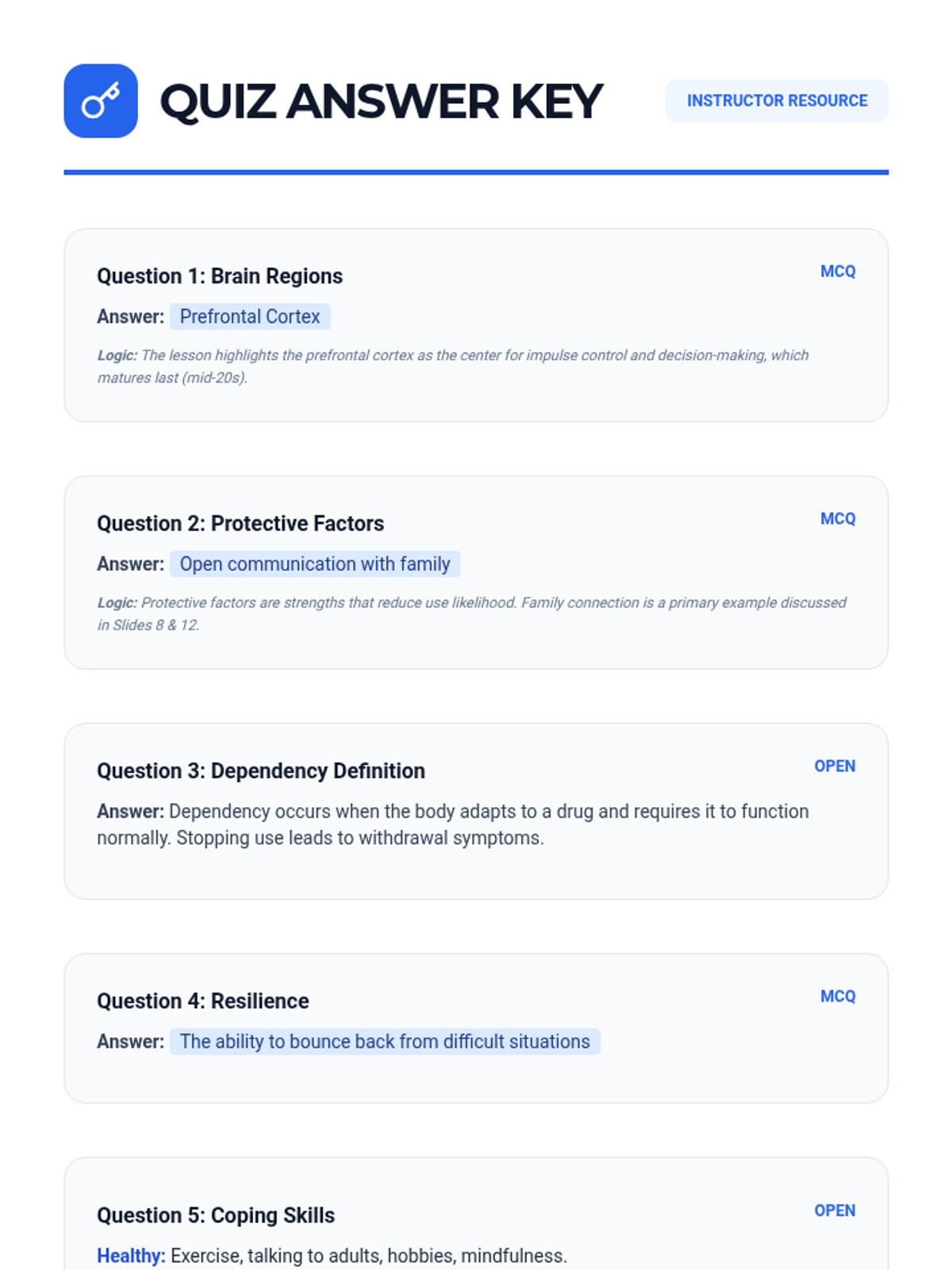Image resolution: width=952 pixels, height=1270 pixels.
Task: Click the bounce back from difficult situations answer
Action: tap(385, 1042)
